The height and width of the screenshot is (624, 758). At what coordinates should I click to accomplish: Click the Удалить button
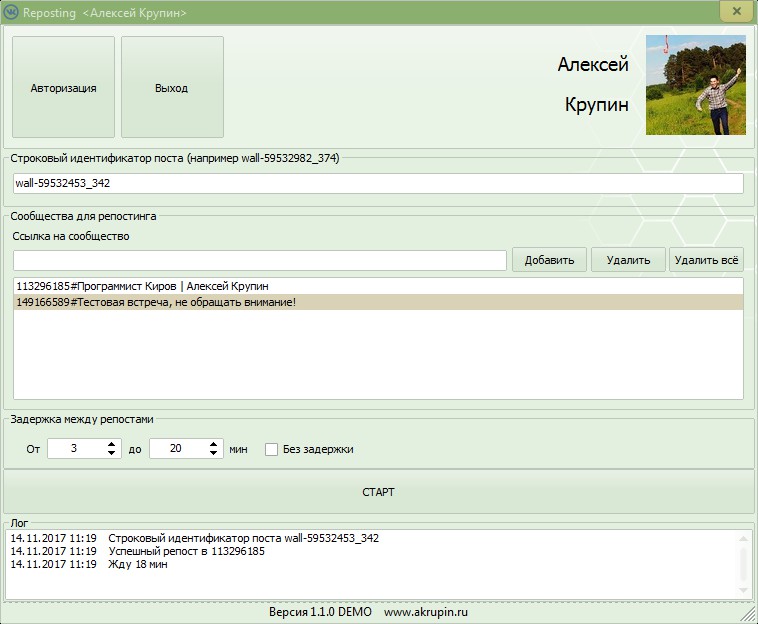[628, 260]
